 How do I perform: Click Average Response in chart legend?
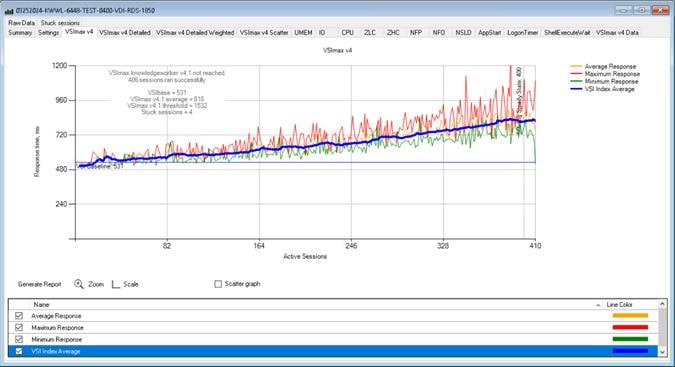coord(610,67)
